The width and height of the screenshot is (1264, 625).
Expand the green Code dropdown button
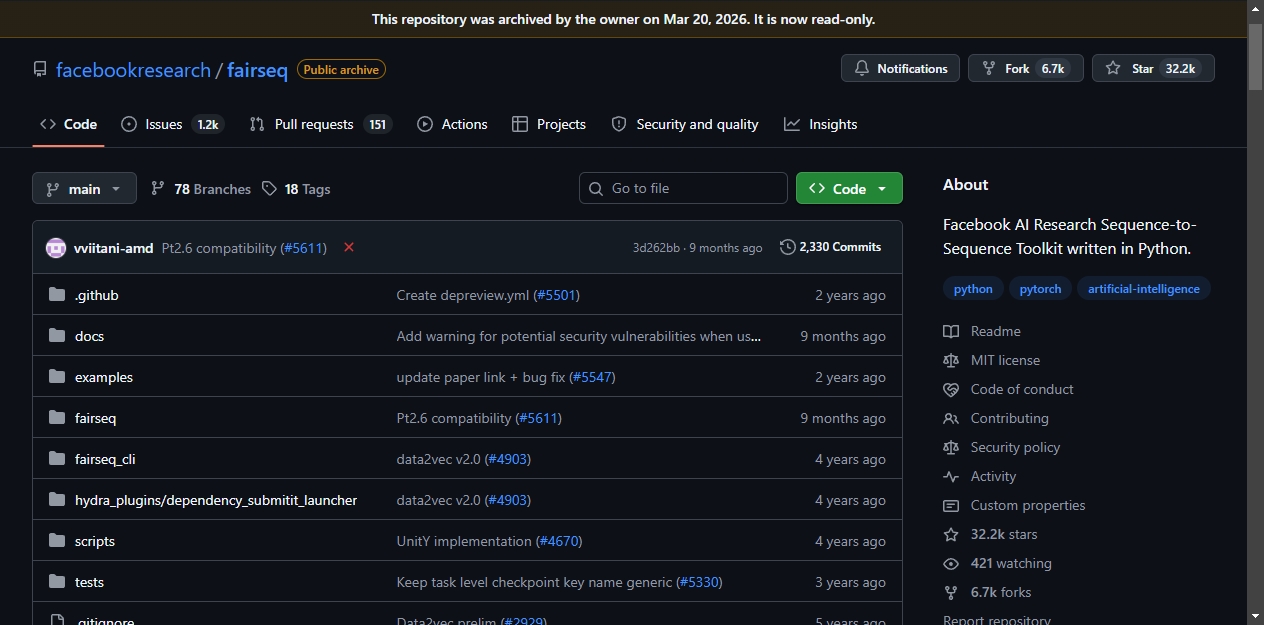(x=849, y=188)
